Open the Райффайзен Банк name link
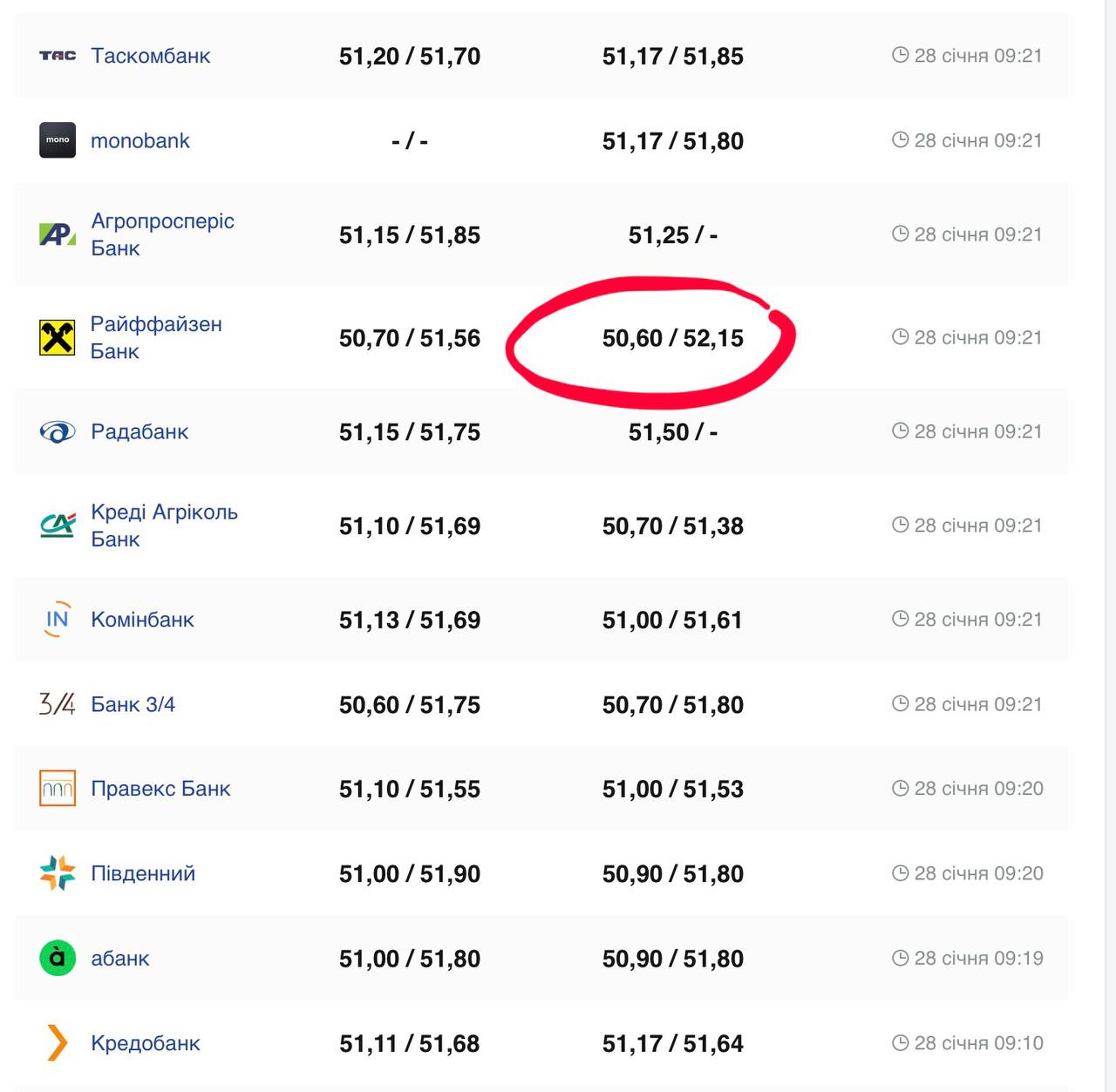 coord(155,337)
